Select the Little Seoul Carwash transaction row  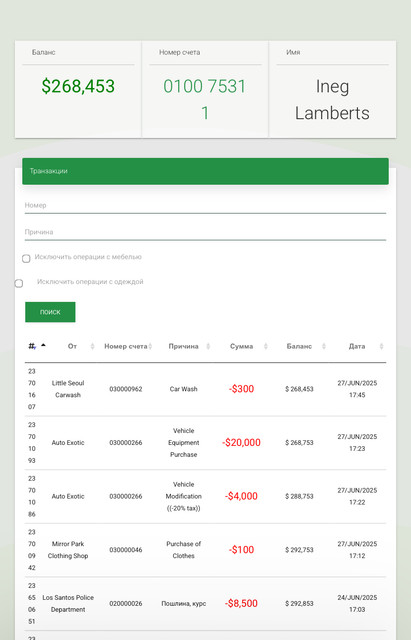click(205, 389)
